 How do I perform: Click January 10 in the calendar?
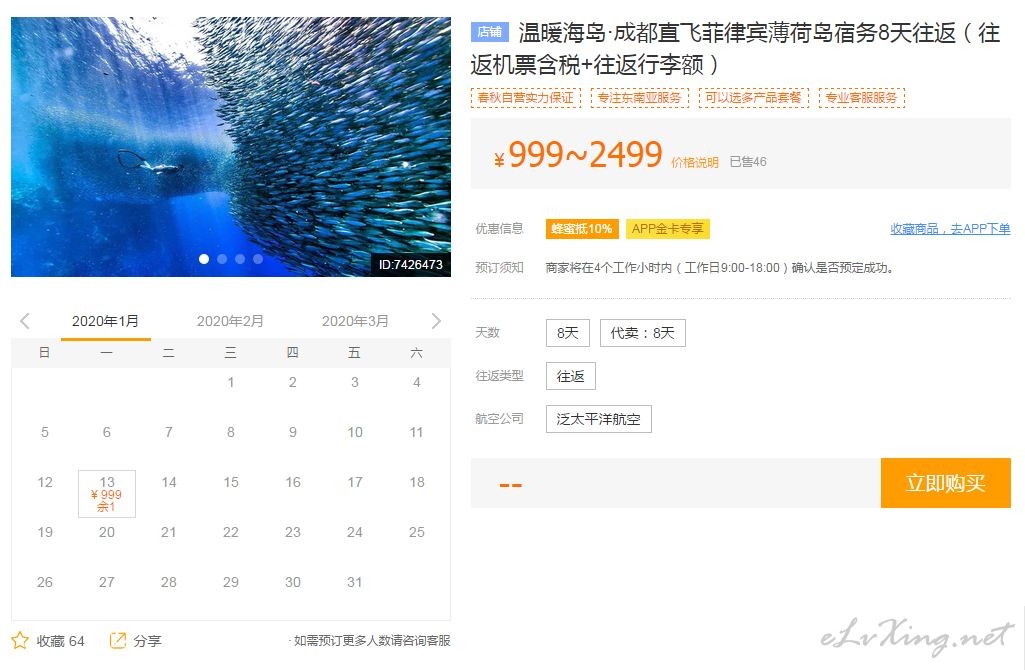coord(355,432)
